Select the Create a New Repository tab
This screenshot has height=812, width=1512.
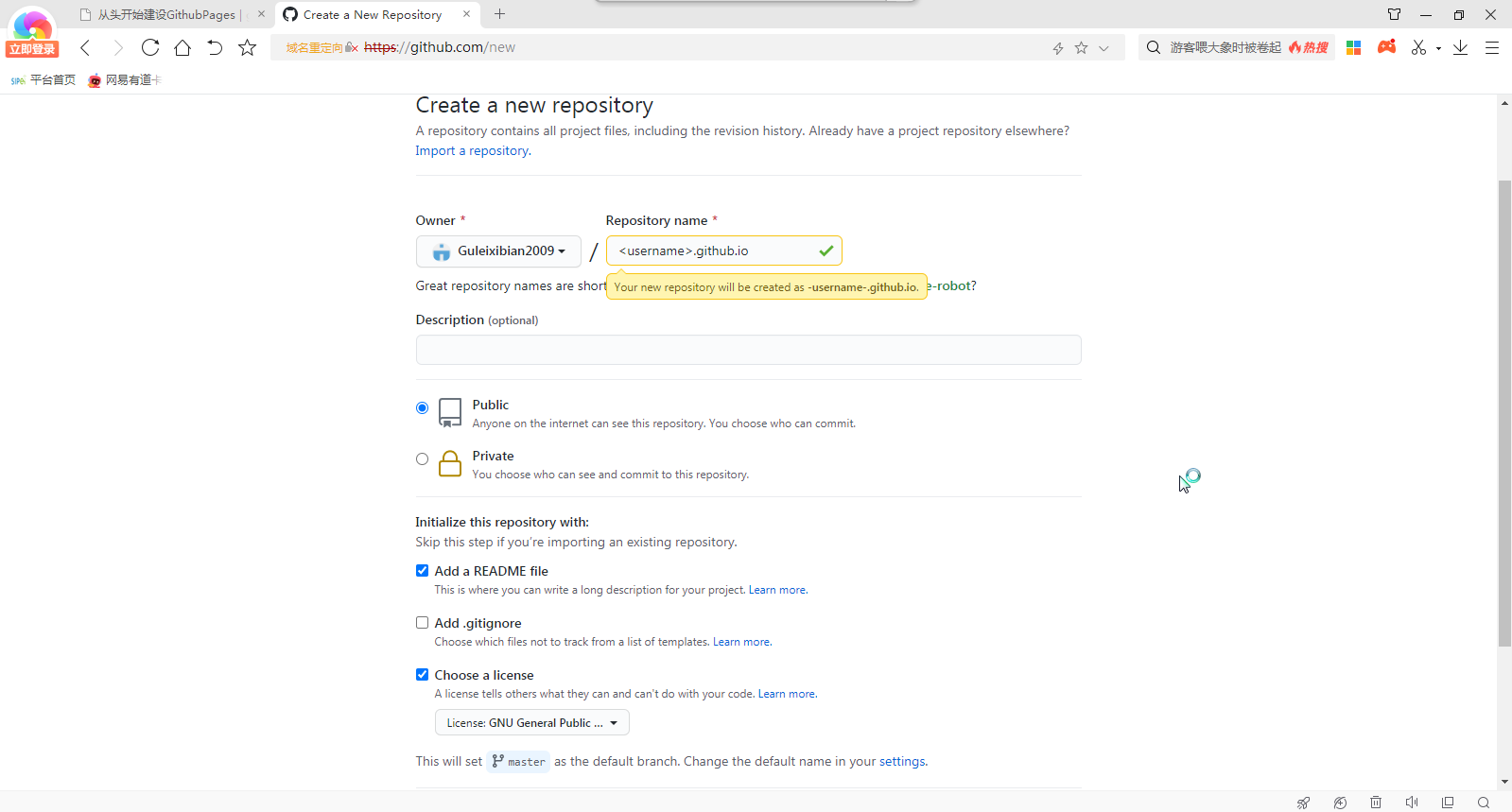[373, 15]
